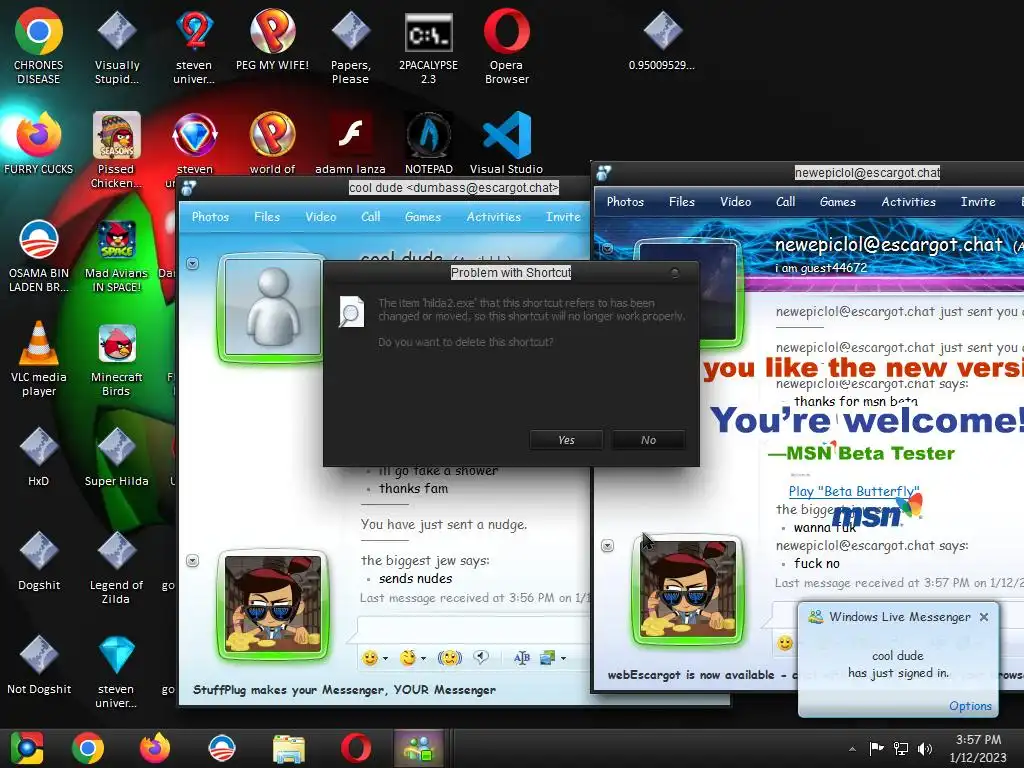The width and height of the screenshot is (1024, 768).
Task: Click the network tray icon
Action: coord(901,748)
